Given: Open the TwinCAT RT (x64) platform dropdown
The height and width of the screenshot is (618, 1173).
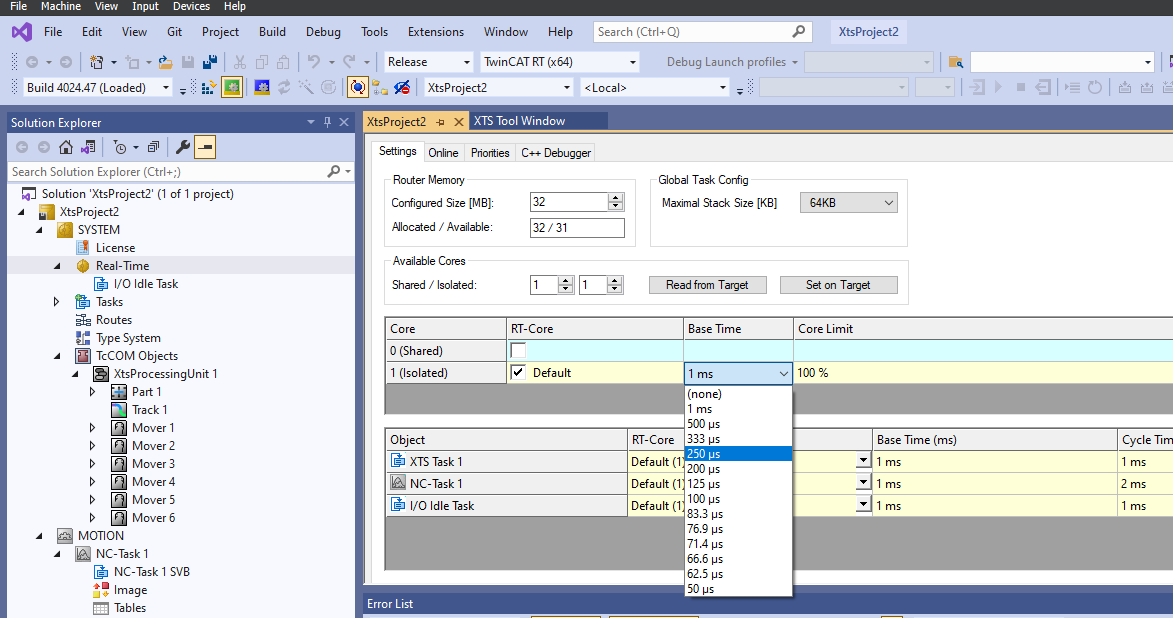Looking at the screenshot, I should point(633,62).
